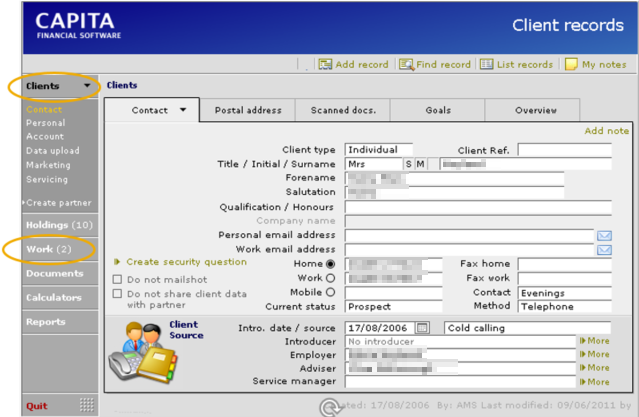Enable the Do not mailshot checkbox
This screenshot has height=417, width=639.
[117, 280]
